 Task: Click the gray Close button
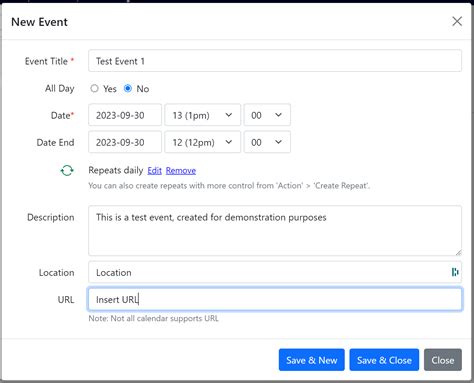(x=443, y=360)
